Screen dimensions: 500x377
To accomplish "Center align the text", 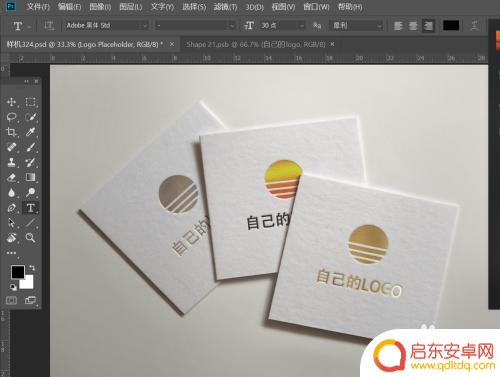I will [413, 26].
